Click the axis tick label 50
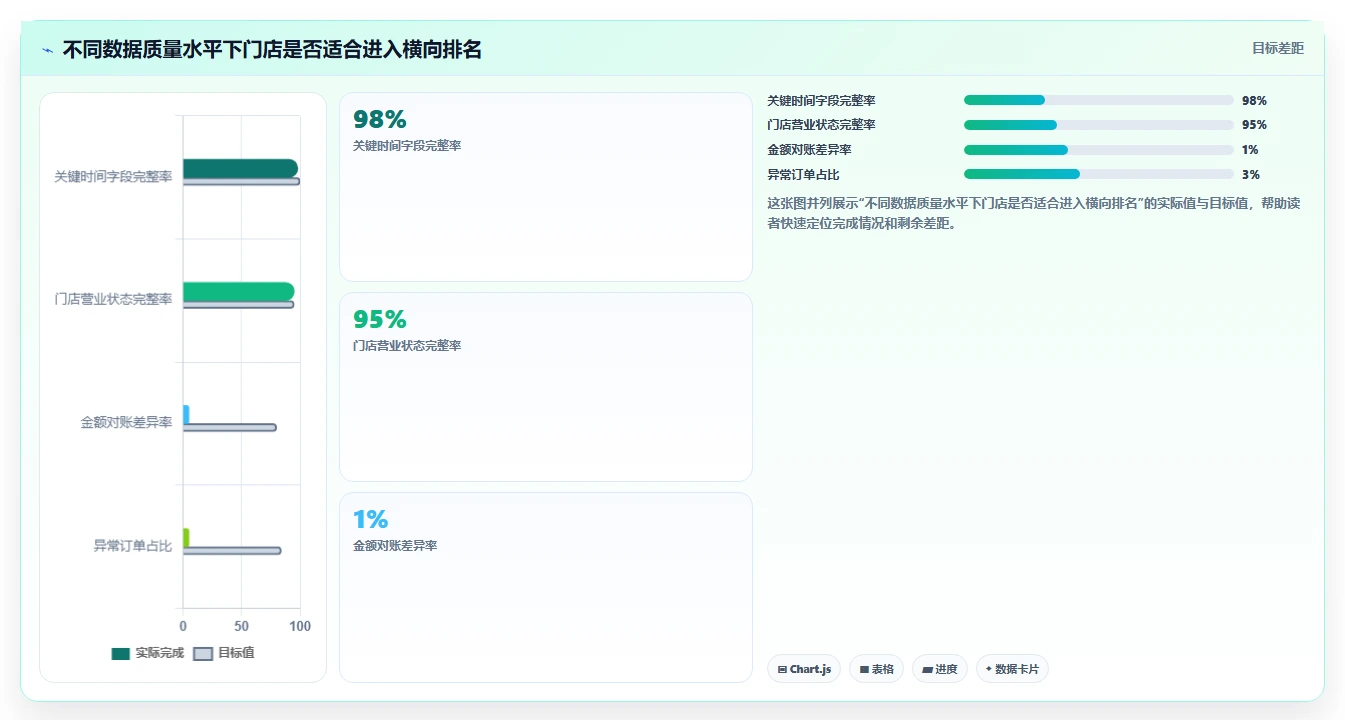1345x720 pixels. (x=241, y=626)
